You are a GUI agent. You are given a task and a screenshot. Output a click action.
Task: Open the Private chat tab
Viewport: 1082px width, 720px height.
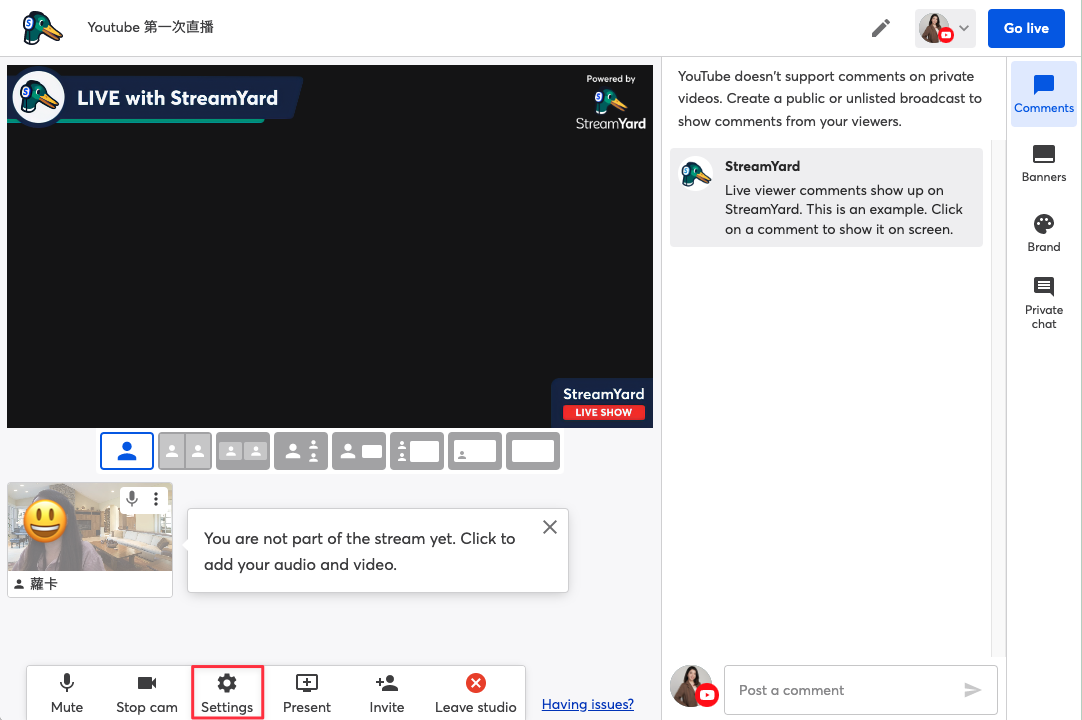(x=1043, y=304)
